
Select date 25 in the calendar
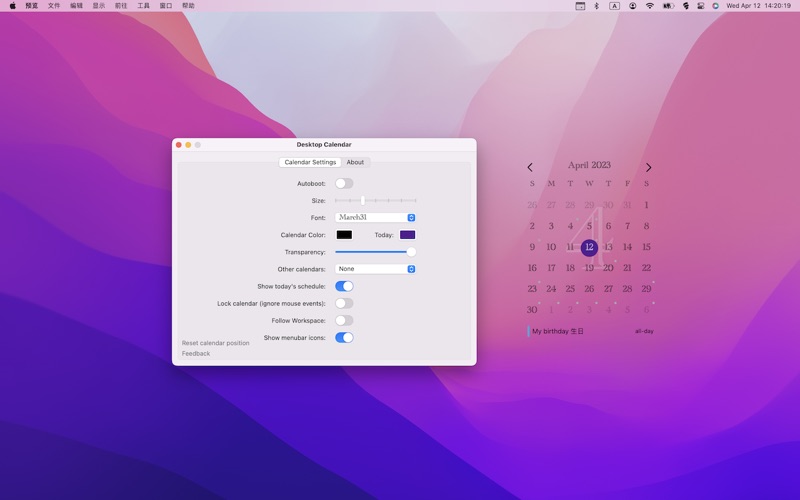tap(570, 289)
